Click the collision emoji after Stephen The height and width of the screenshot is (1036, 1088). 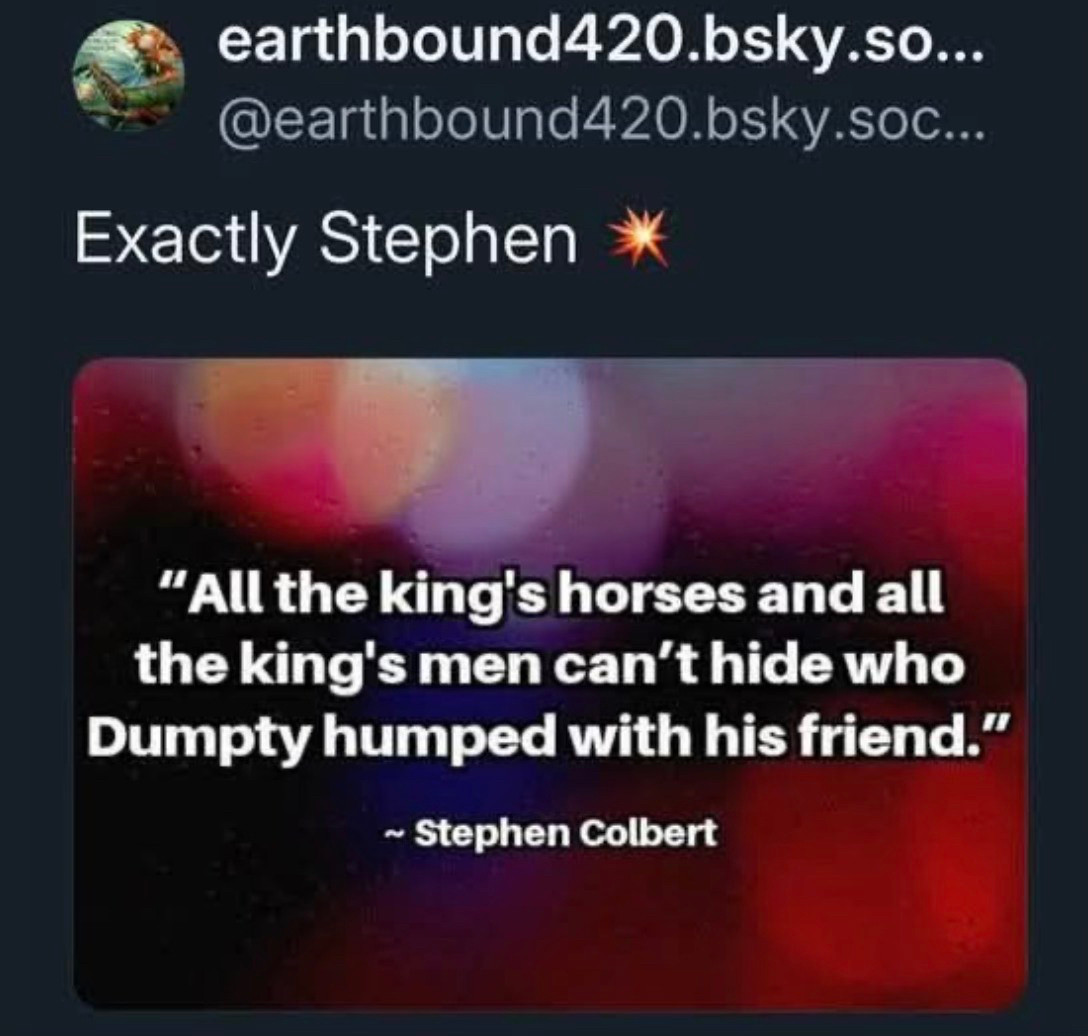click(x=638, y=238)
